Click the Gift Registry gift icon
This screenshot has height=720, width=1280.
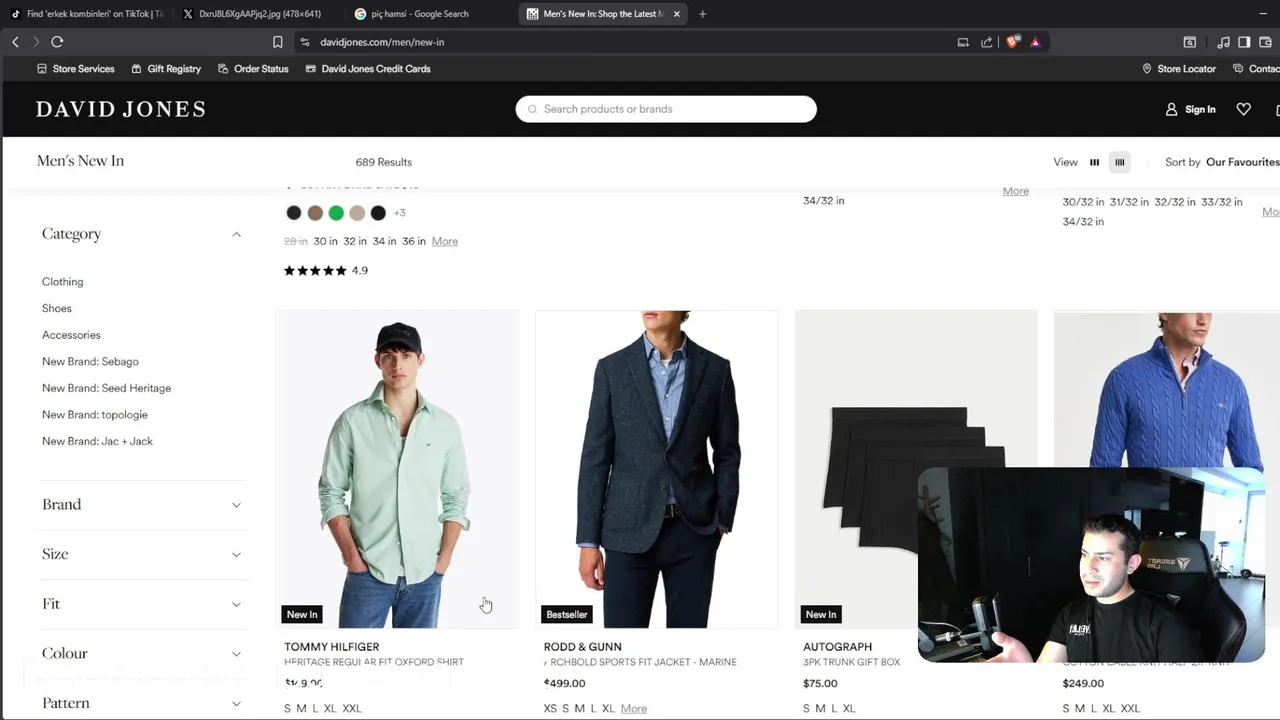136,69
